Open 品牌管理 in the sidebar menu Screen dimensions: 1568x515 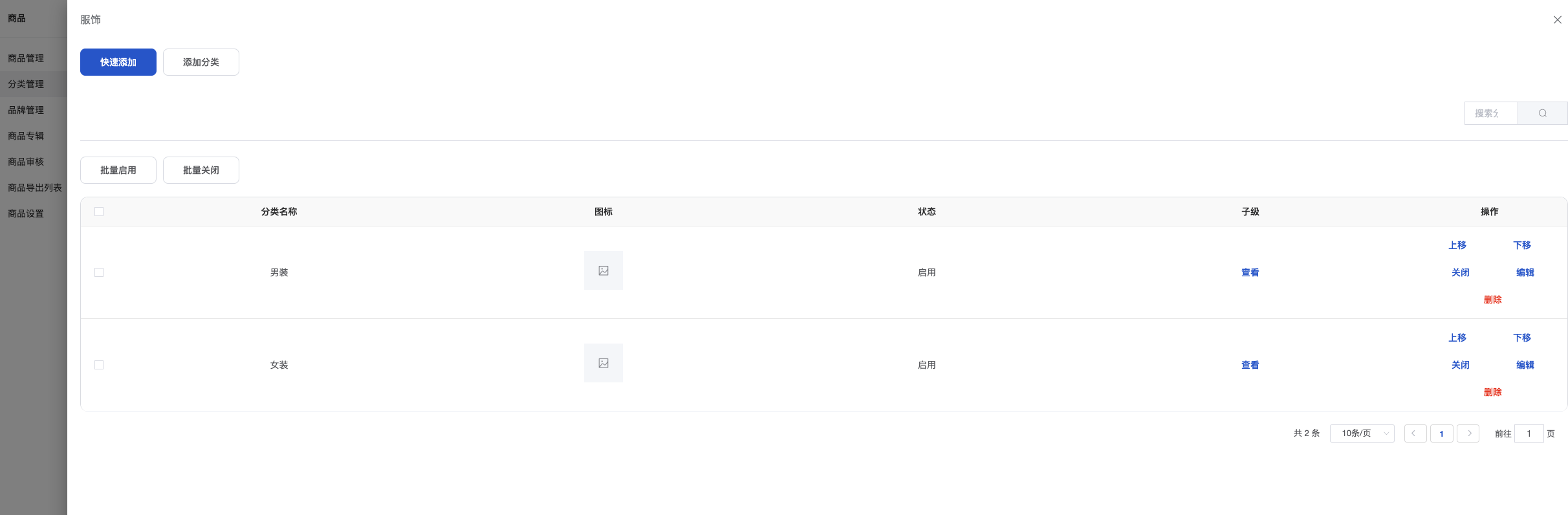pos(26,110)
